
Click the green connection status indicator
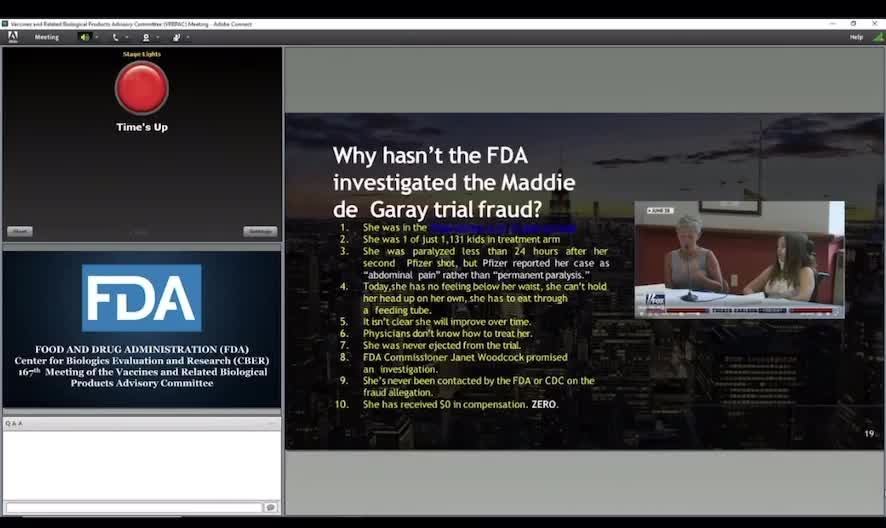pyautogui.click(x=878, y=37)
